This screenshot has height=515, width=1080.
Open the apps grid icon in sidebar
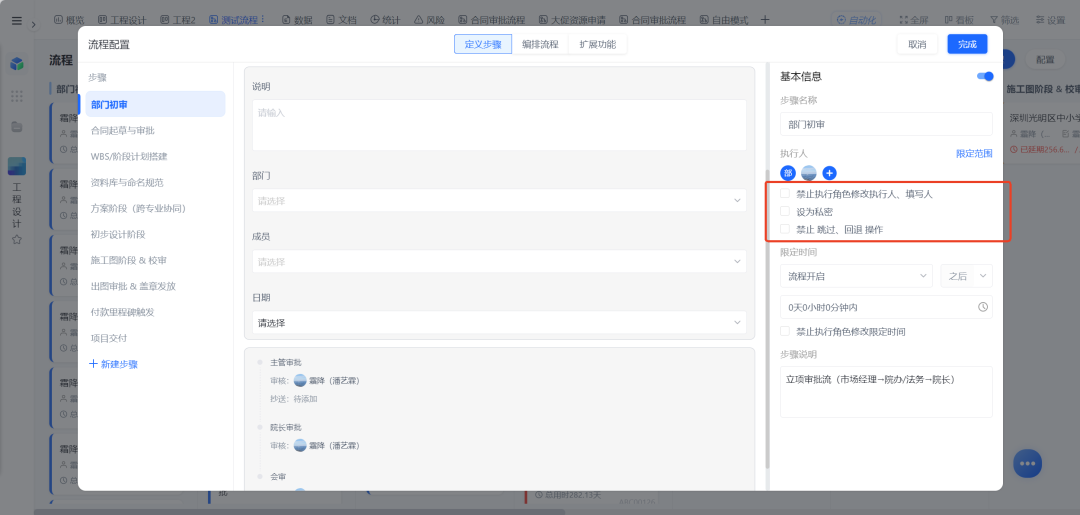17,96
